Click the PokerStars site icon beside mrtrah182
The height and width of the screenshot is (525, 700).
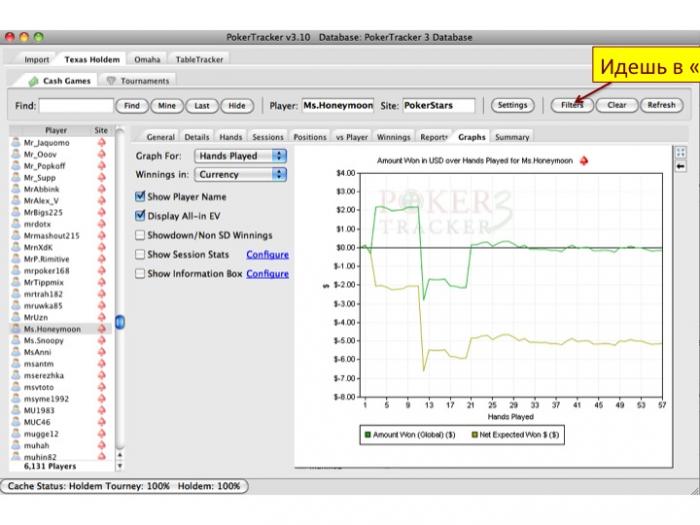click(x=102, y=294)
